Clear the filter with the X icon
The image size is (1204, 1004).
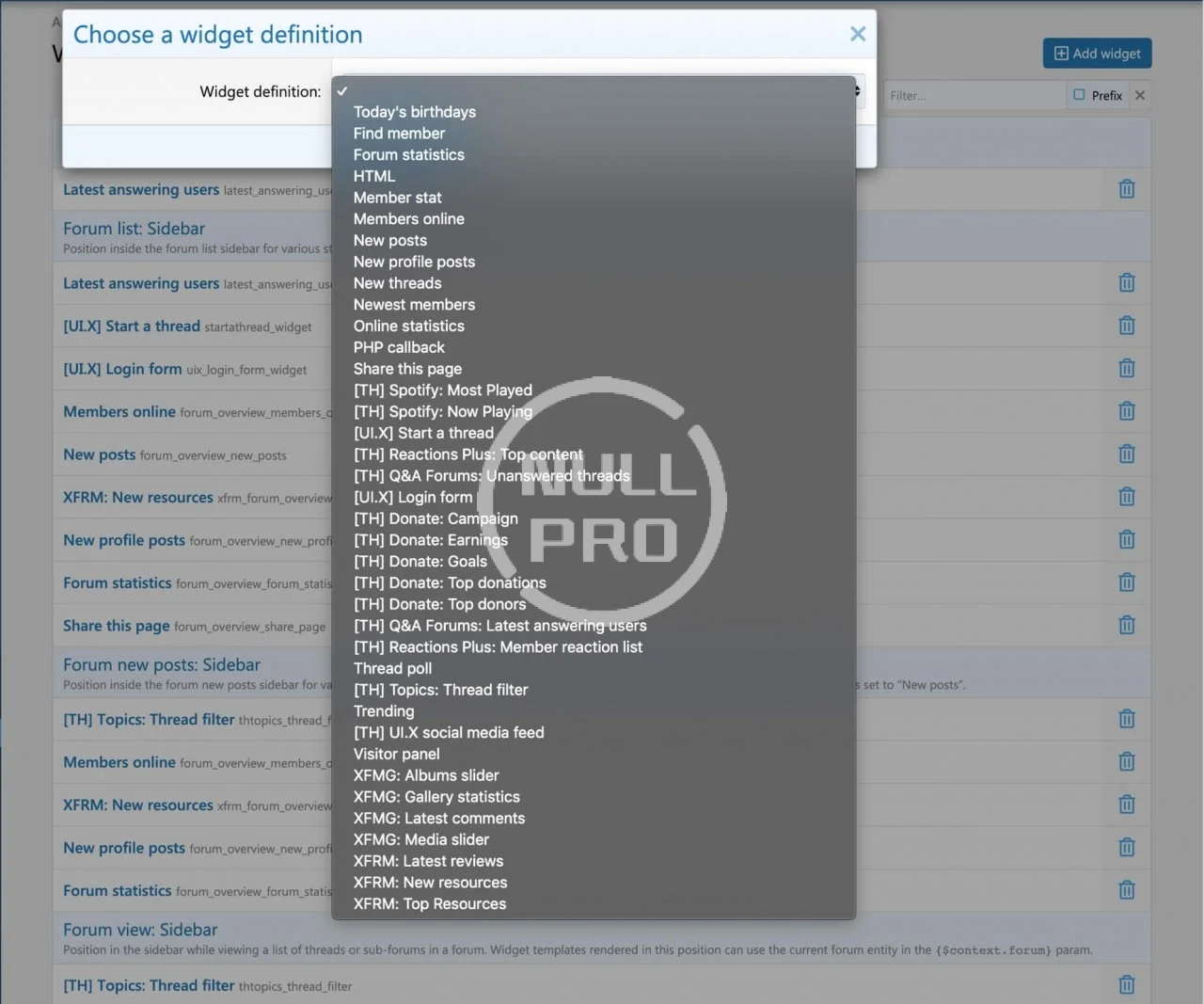click(1140, 95)
